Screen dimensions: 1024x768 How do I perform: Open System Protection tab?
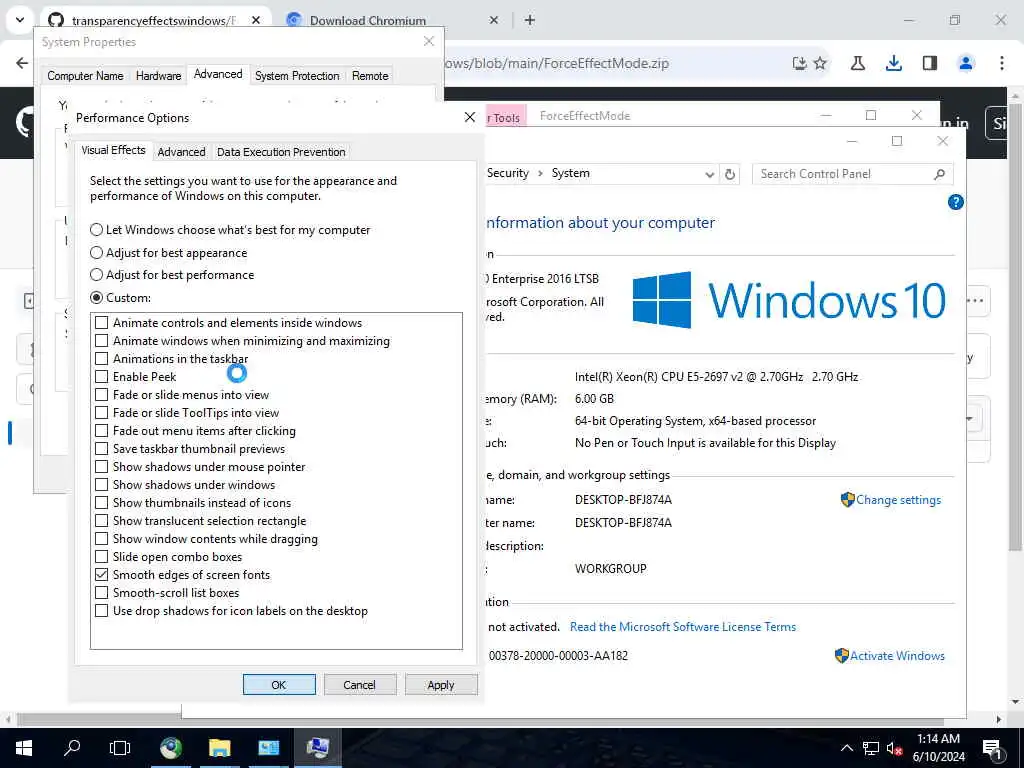click(x=297, y=76)
